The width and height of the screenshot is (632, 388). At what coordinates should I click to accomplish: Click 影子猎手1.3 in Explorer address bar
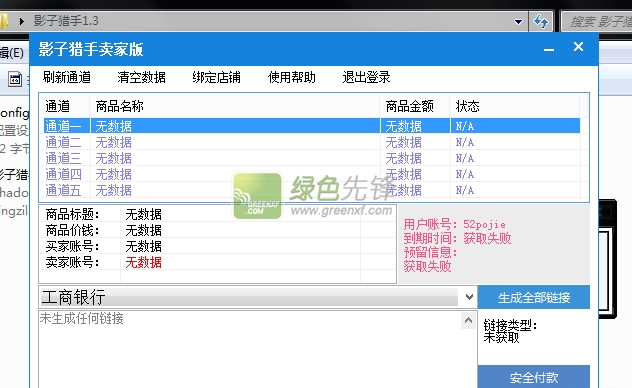66,21
